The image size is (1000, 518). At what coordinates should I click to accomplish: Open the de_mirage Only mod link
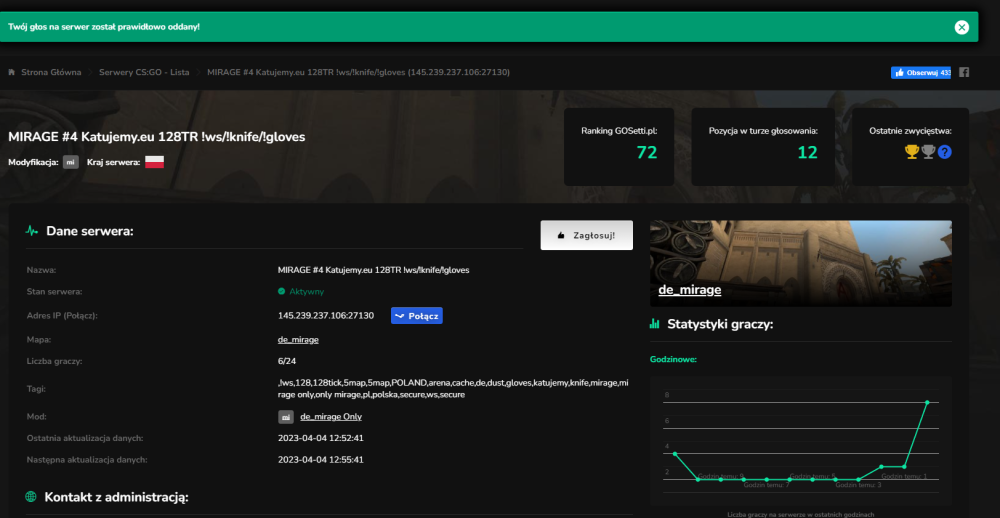[x=331, y=417]
